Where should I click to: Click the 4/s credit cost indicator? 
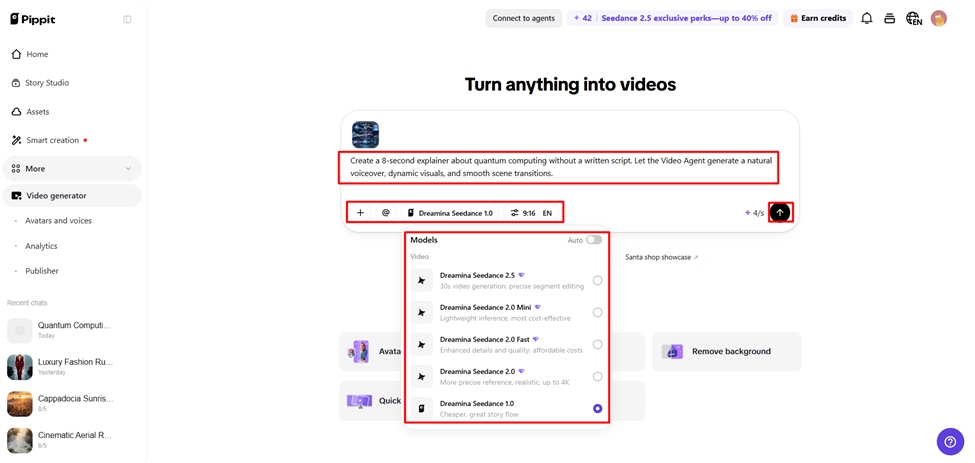[x=754, y=213]
